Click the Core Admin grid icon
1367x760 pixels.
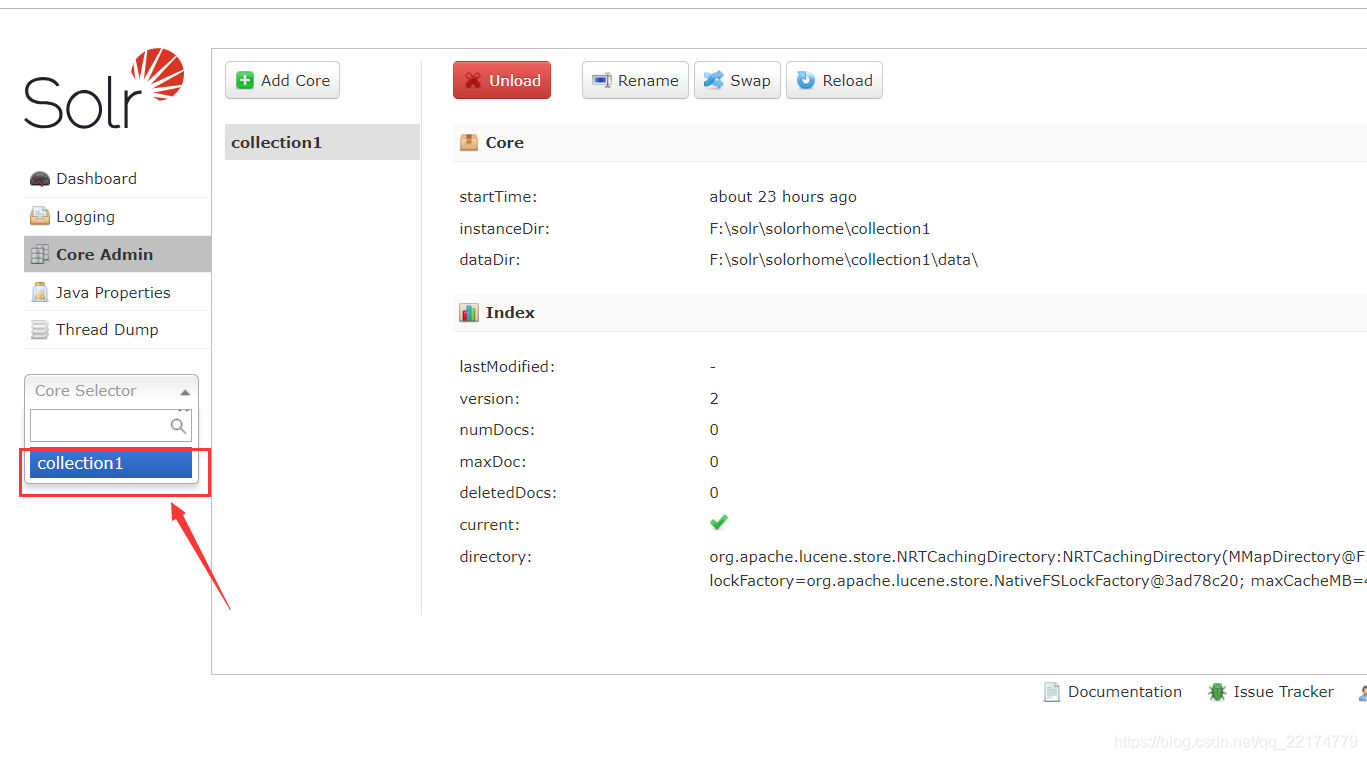pyautogui.click(x=40, y=255)
